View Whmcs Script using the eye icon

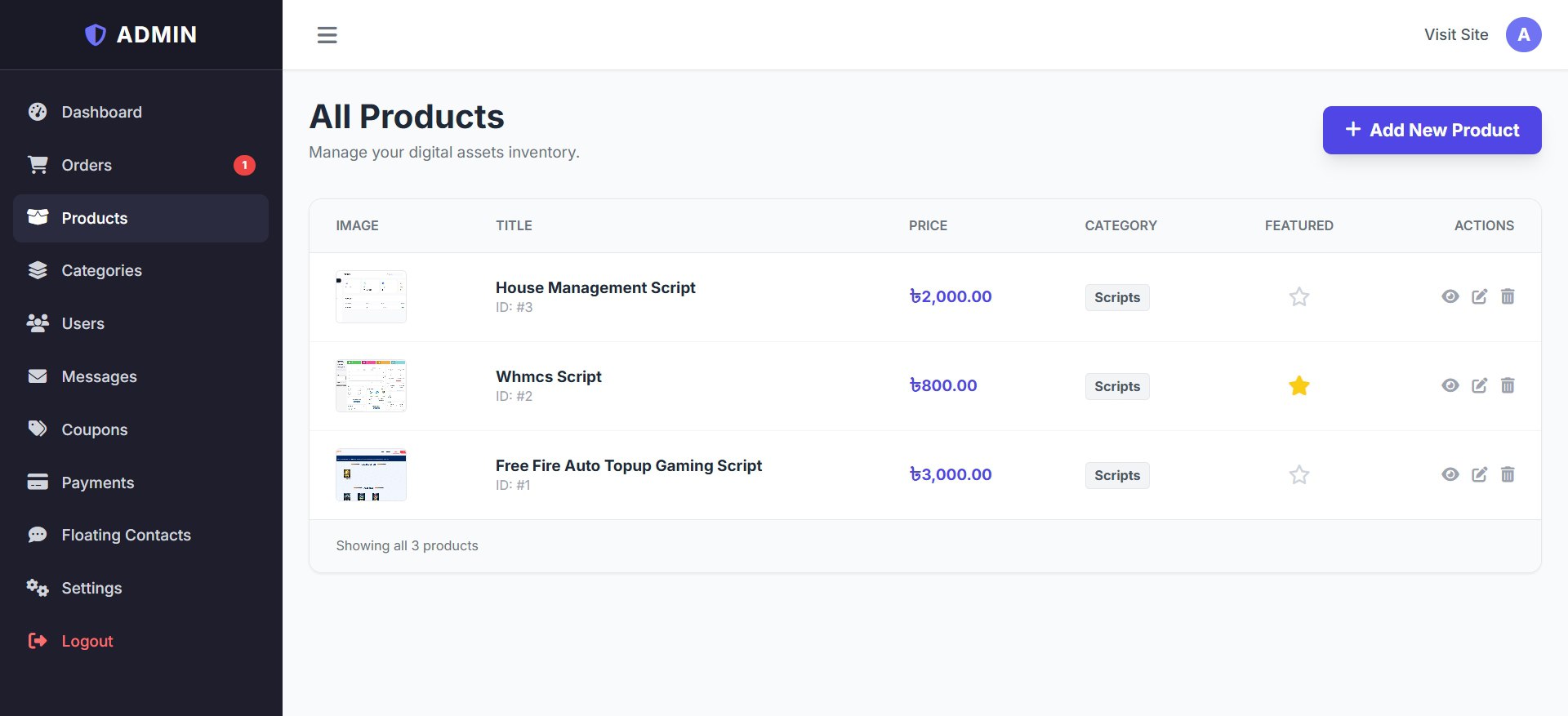[x=1450, y=385]
